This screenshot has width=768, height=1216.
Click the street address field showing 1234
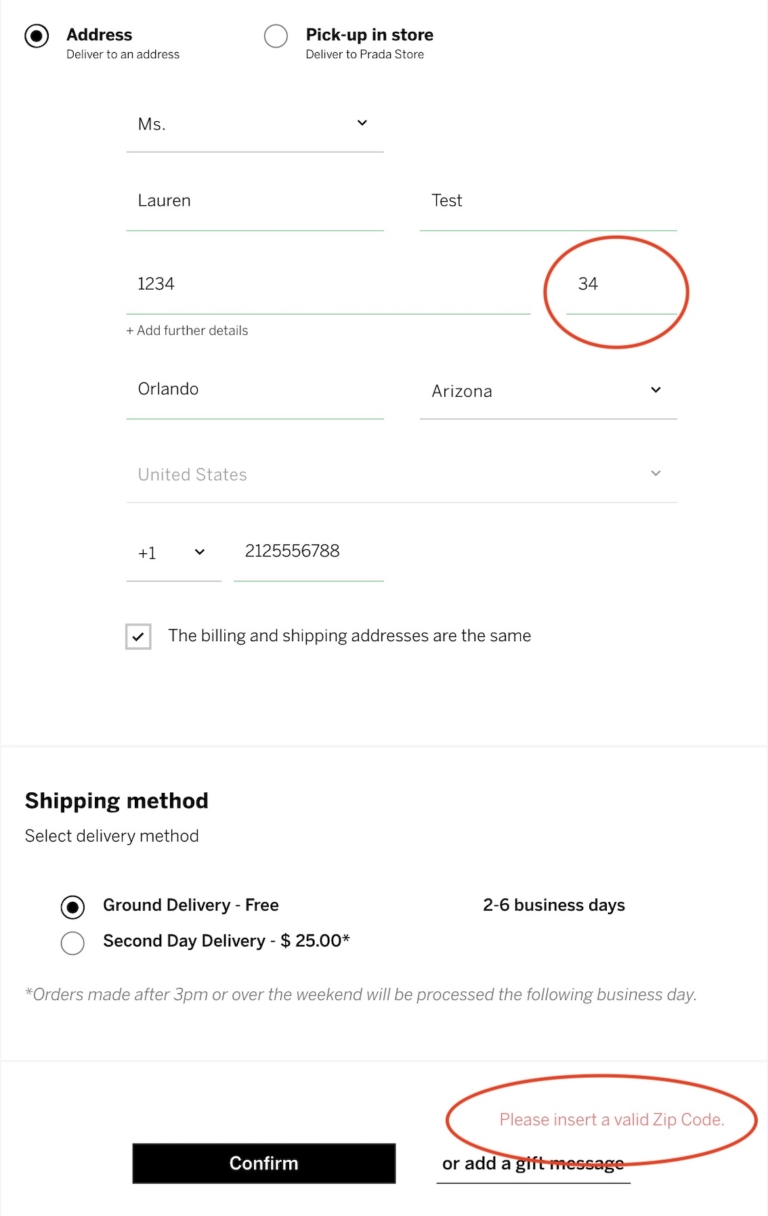click(328, 284)
